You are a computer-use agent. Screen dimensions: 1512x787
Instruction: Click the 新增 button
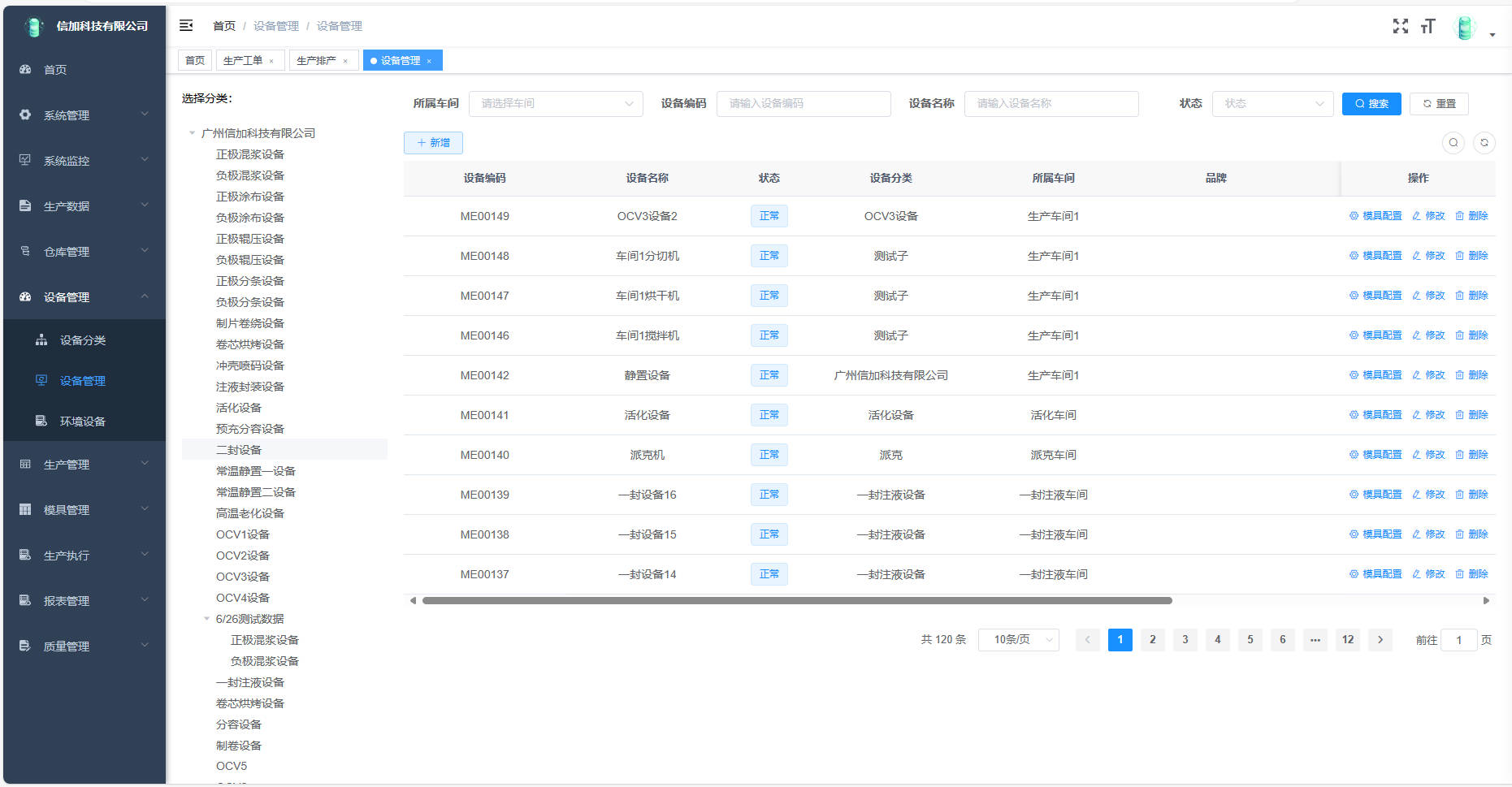pos(433,143)
